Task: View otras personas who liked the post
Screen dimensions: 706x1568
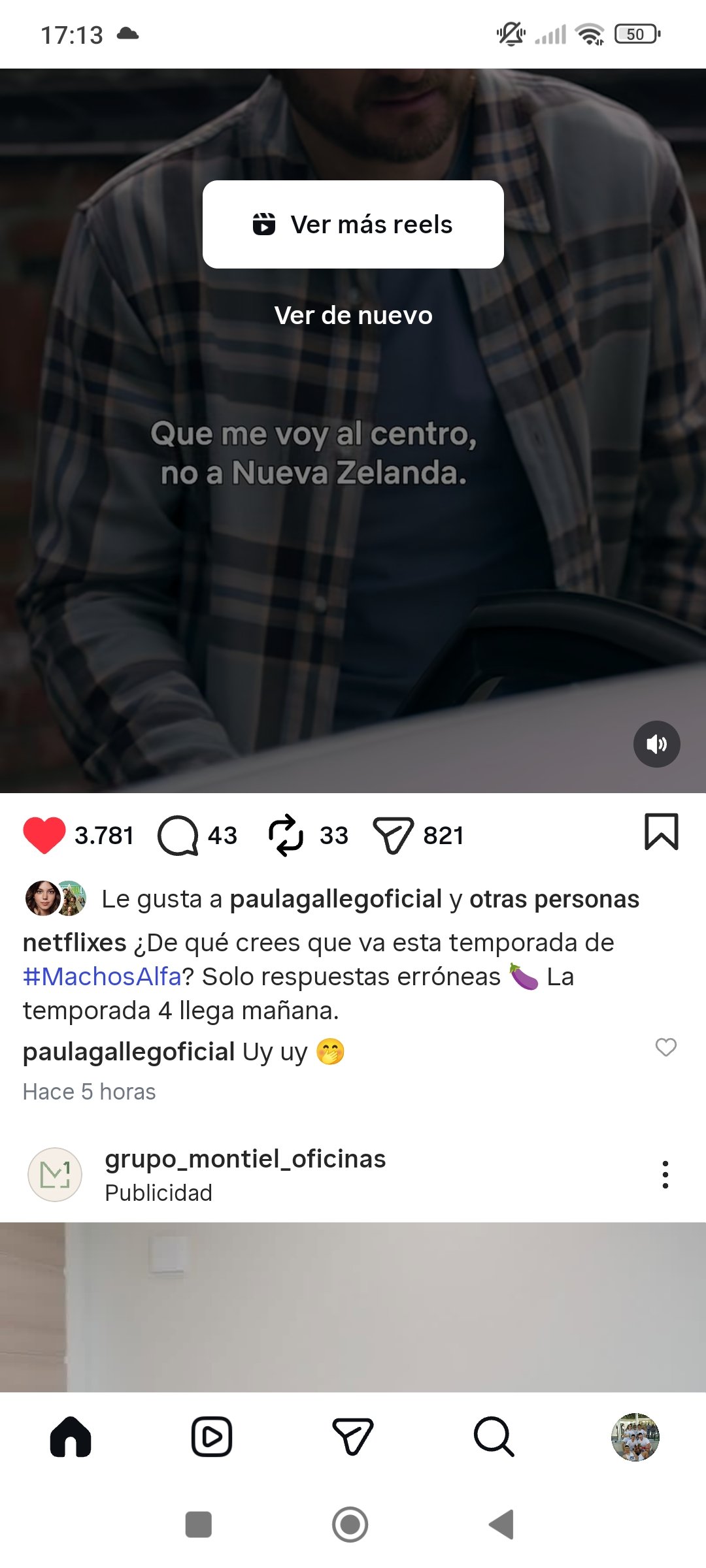Action: coord(554,899)
